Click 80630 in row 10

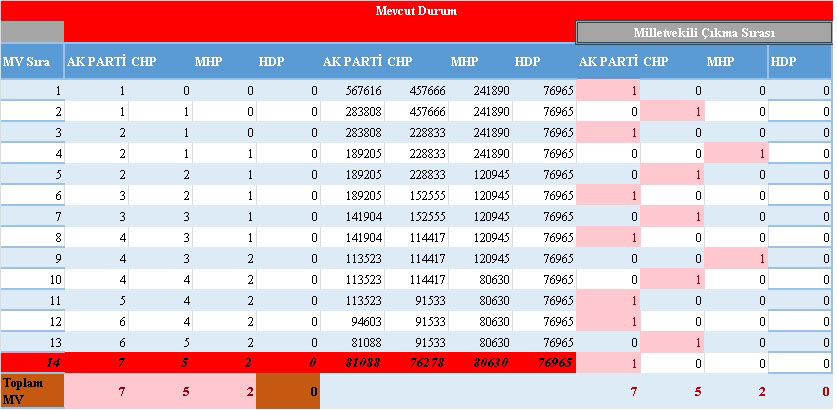(480, 279)
